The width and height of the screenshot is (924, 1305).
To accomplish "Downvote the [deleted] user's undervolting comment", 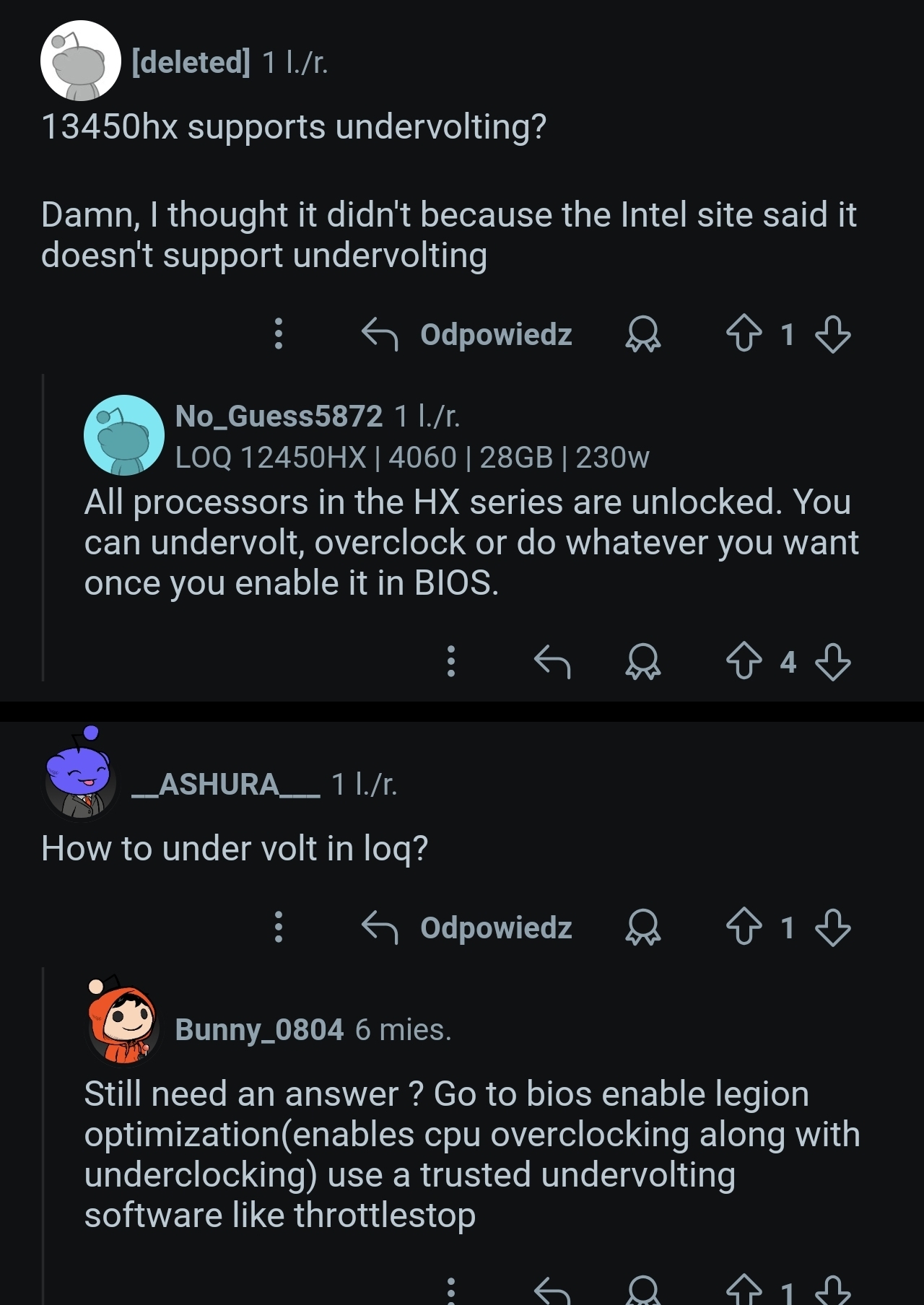I will pos(832,334).
